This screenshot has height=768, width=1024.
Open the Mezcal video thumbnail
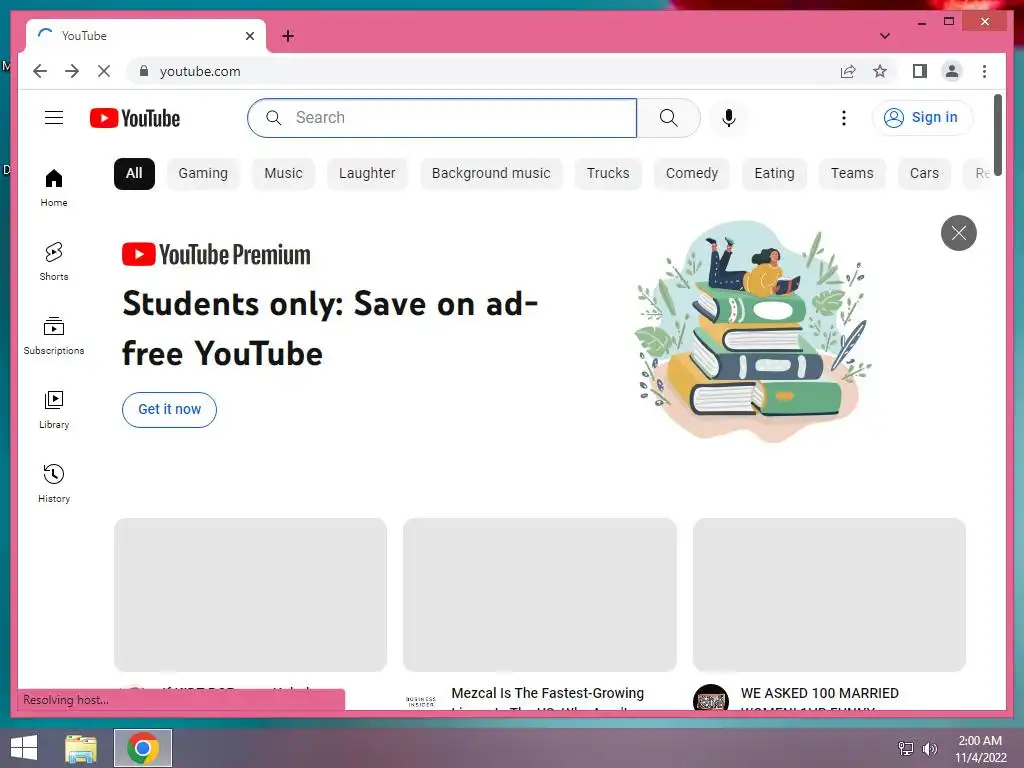(x=540, y=594)
